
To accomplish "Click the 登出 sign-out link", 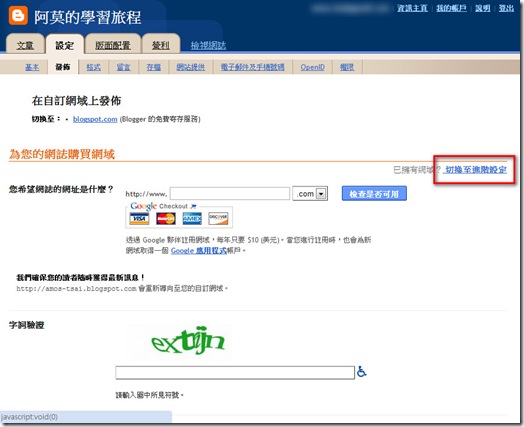I will click(x=506, y=8).
